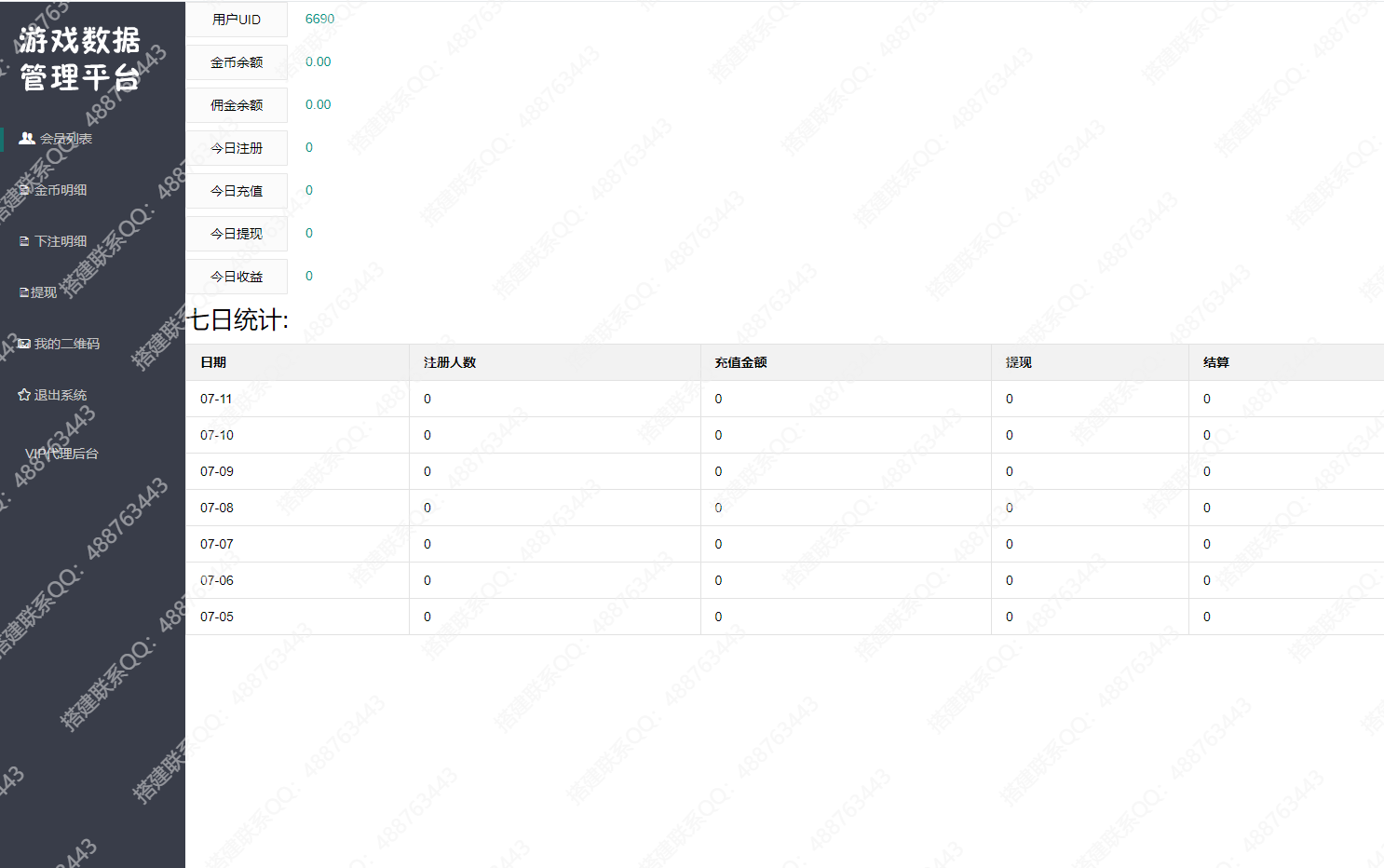Log out via 退出系统

click(61, 395)
